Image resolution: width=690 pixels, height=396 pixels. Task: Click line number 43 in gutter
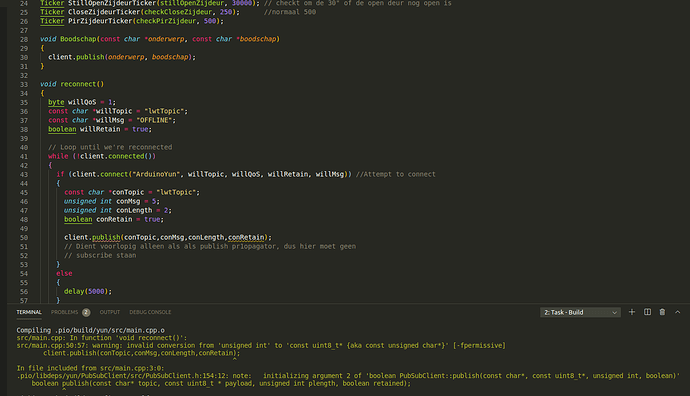pos(24,175)
